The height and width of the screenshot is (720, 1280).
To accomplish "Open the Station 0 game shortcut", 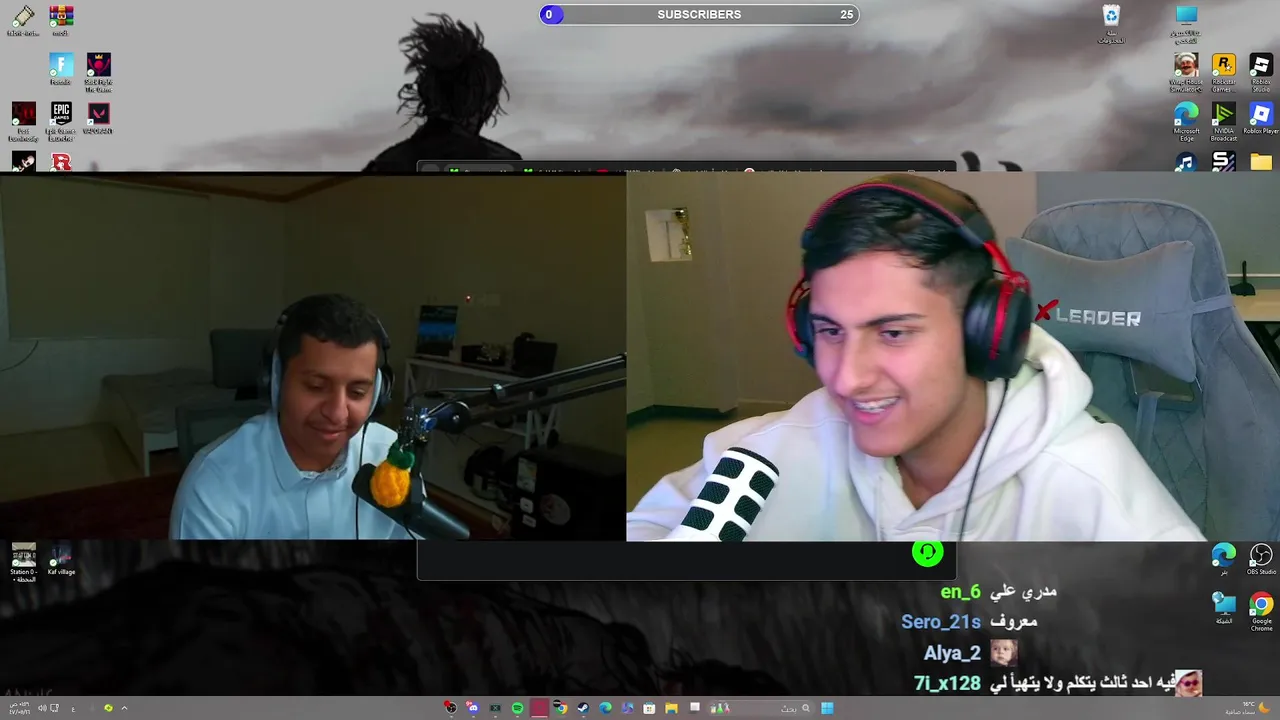I will pos(23,562).
